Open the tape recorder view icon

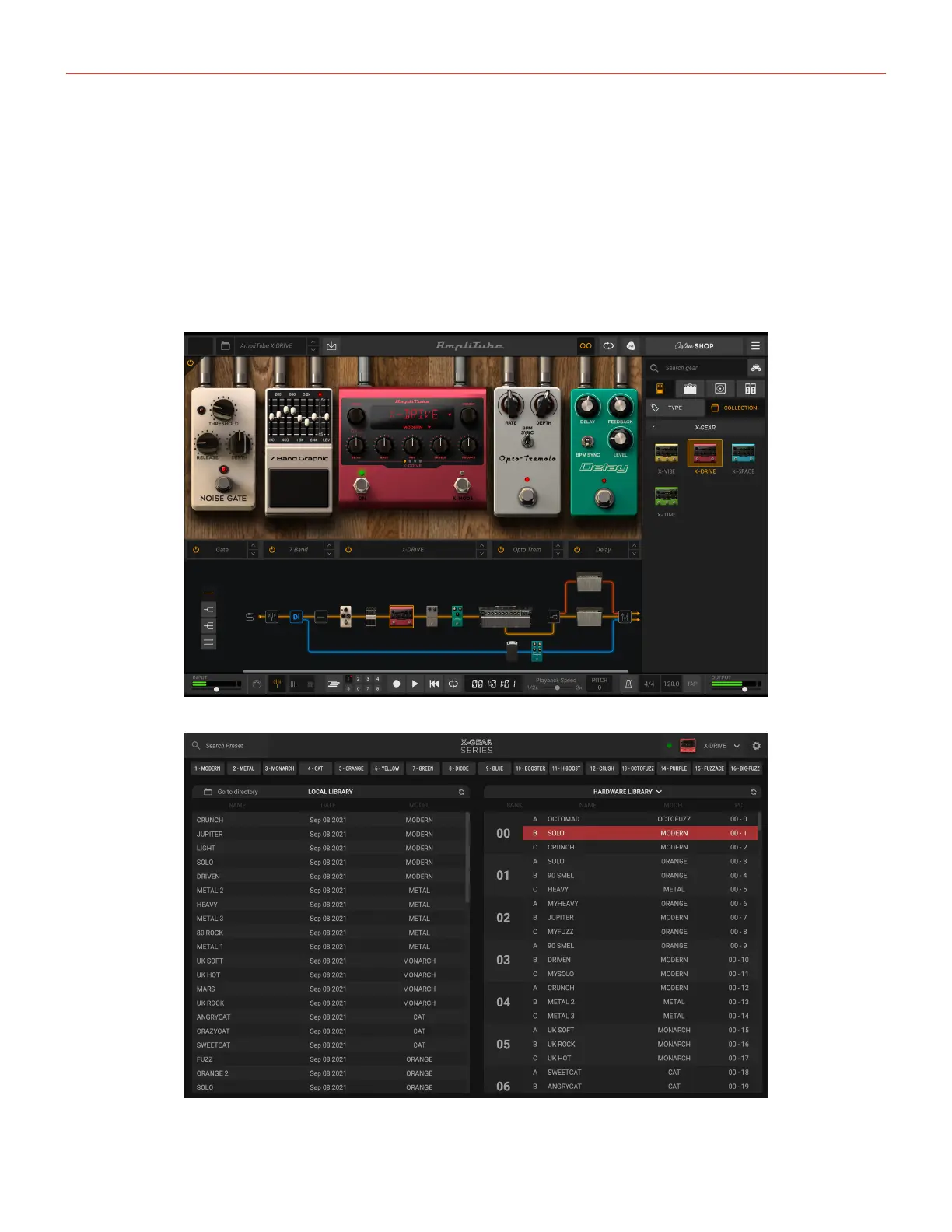586,346
